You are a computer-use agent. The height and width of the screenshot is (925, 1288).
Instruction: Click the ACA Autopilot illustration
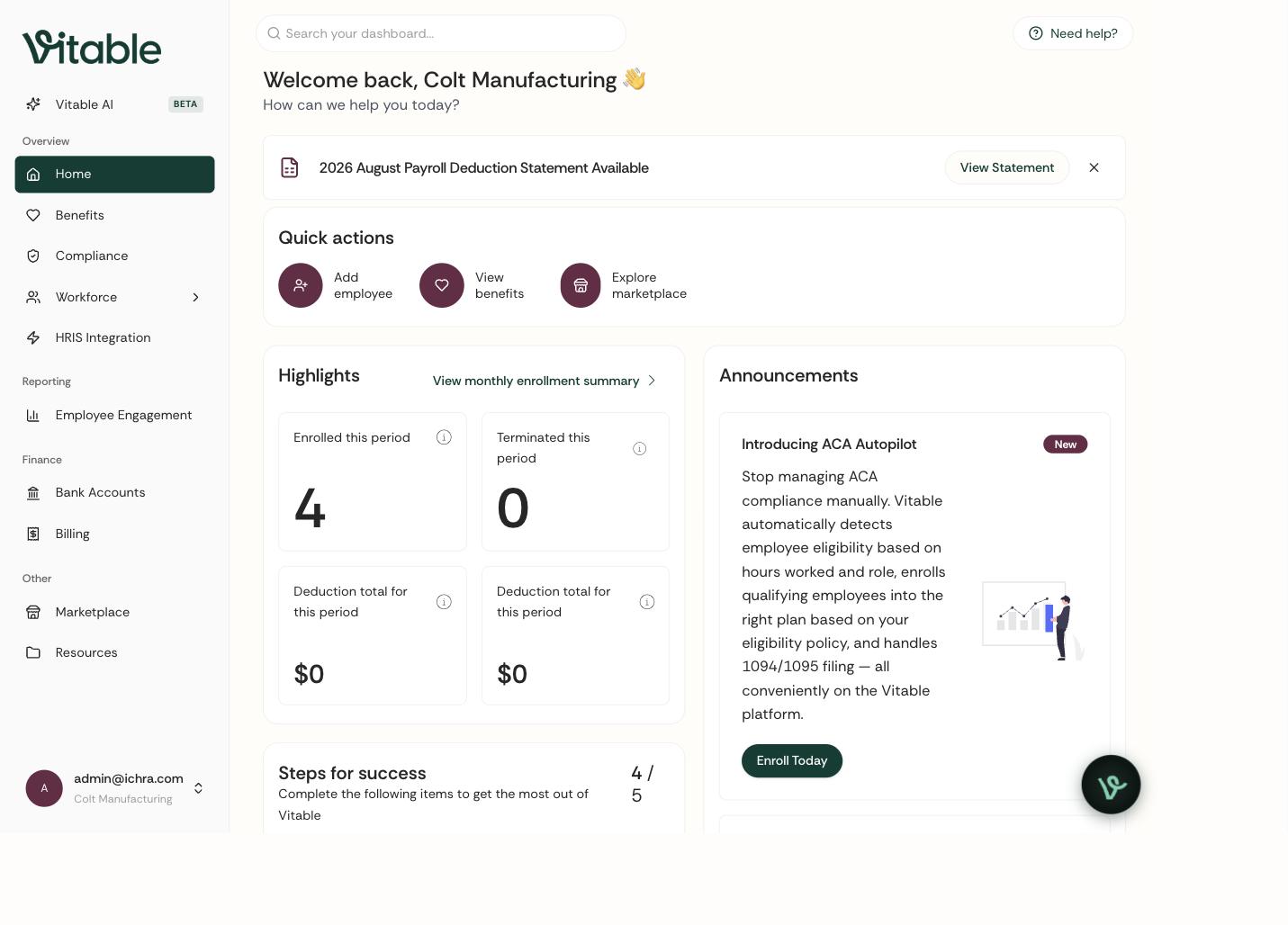pyautogui.click(x=1033, y=621)
